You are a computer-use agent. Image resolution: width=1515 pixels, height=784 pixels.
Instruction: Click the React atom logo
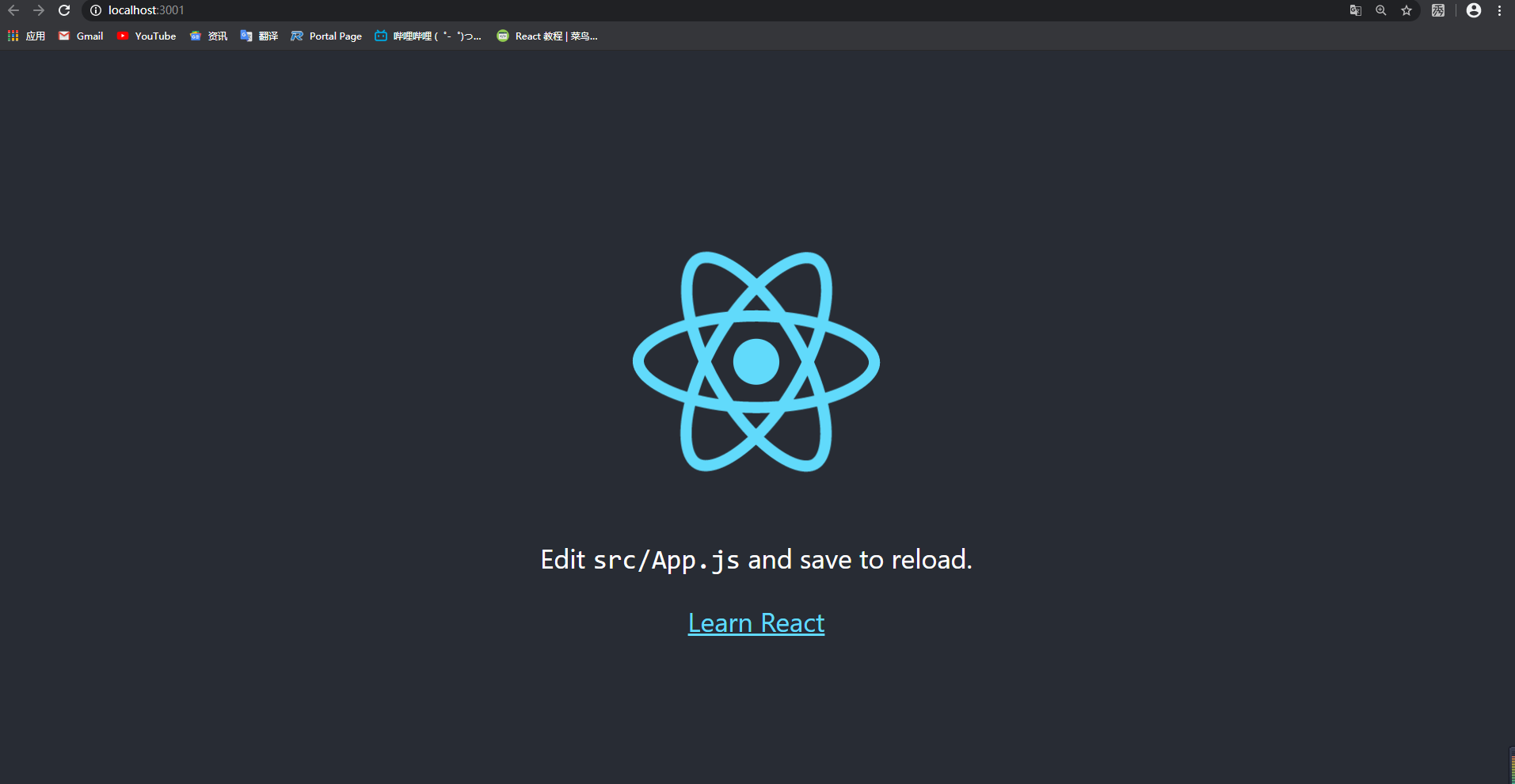pos(756,361)
